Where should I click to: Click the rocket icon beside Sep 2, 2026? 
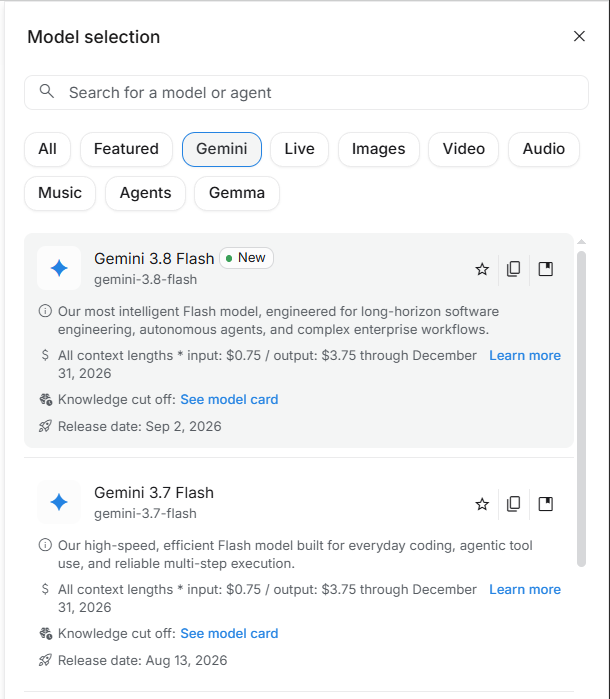click(45, 426)
